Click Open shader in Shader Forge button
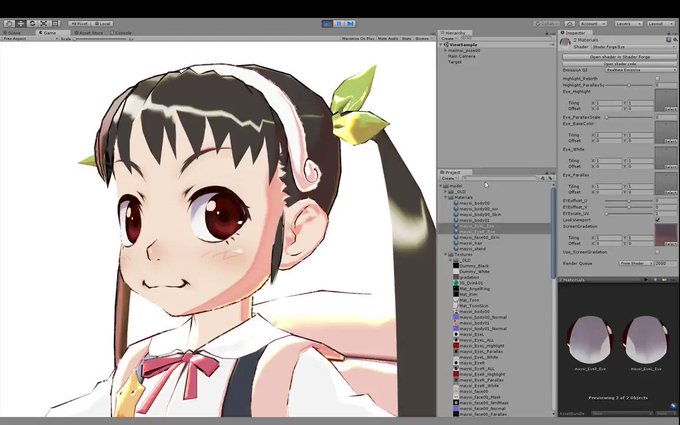 tap(619, 57)
